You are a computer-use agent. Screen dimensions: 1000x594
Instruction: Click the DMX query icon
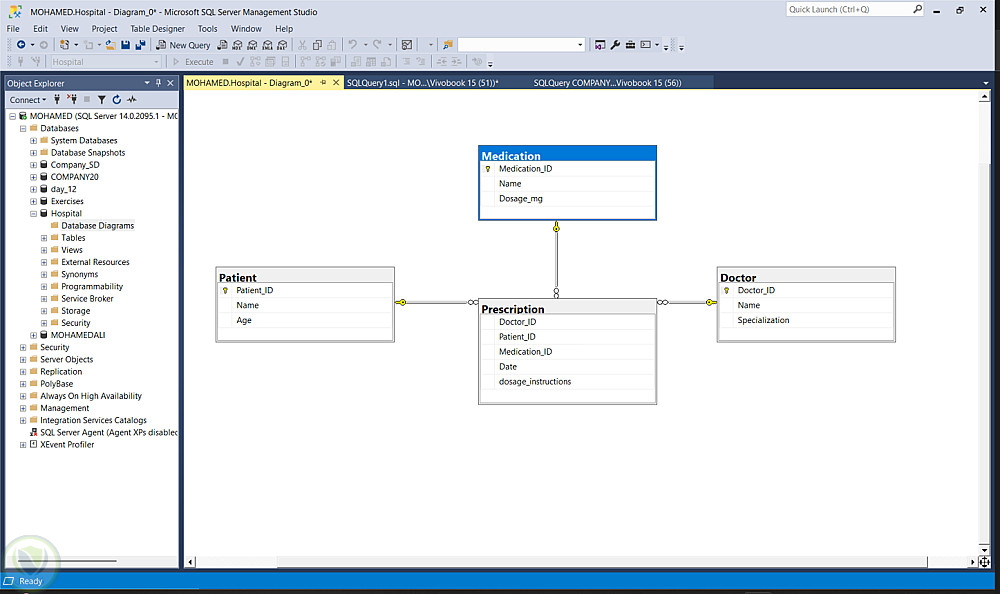252,45
